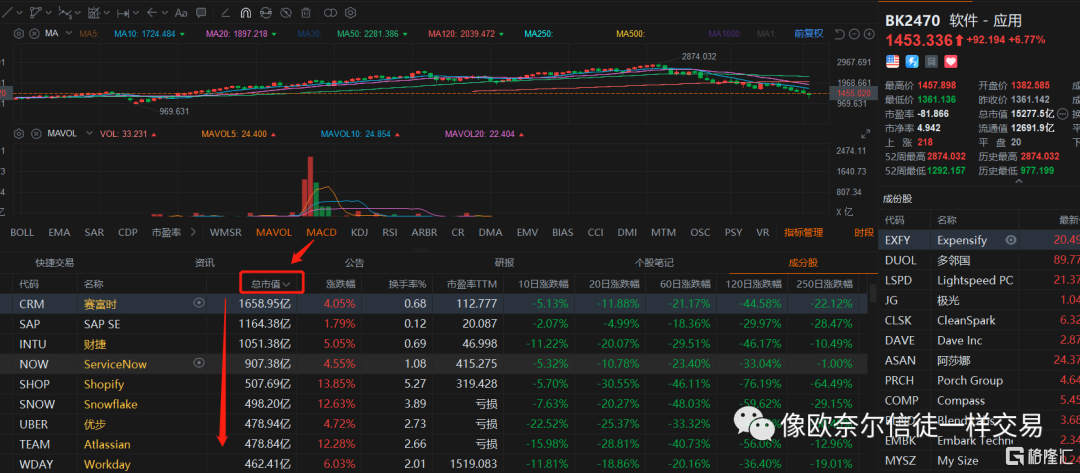Zoom in the chart
Screen dimensions: 1080x473
coord(868,34)
